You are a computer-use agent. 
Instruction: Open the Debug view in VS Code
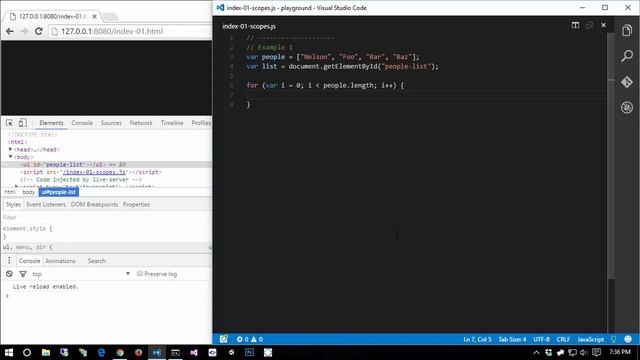click(627, 107)
